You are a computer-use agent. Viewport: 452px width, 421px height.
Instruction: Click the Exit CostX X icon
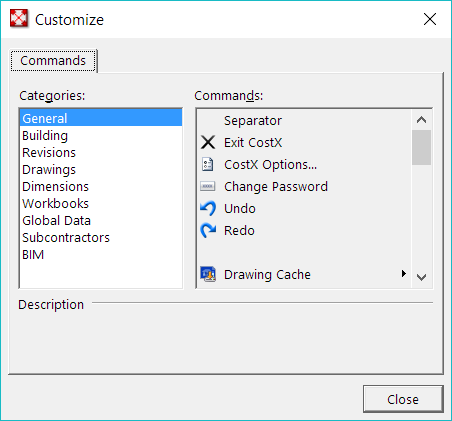(208, 143)
